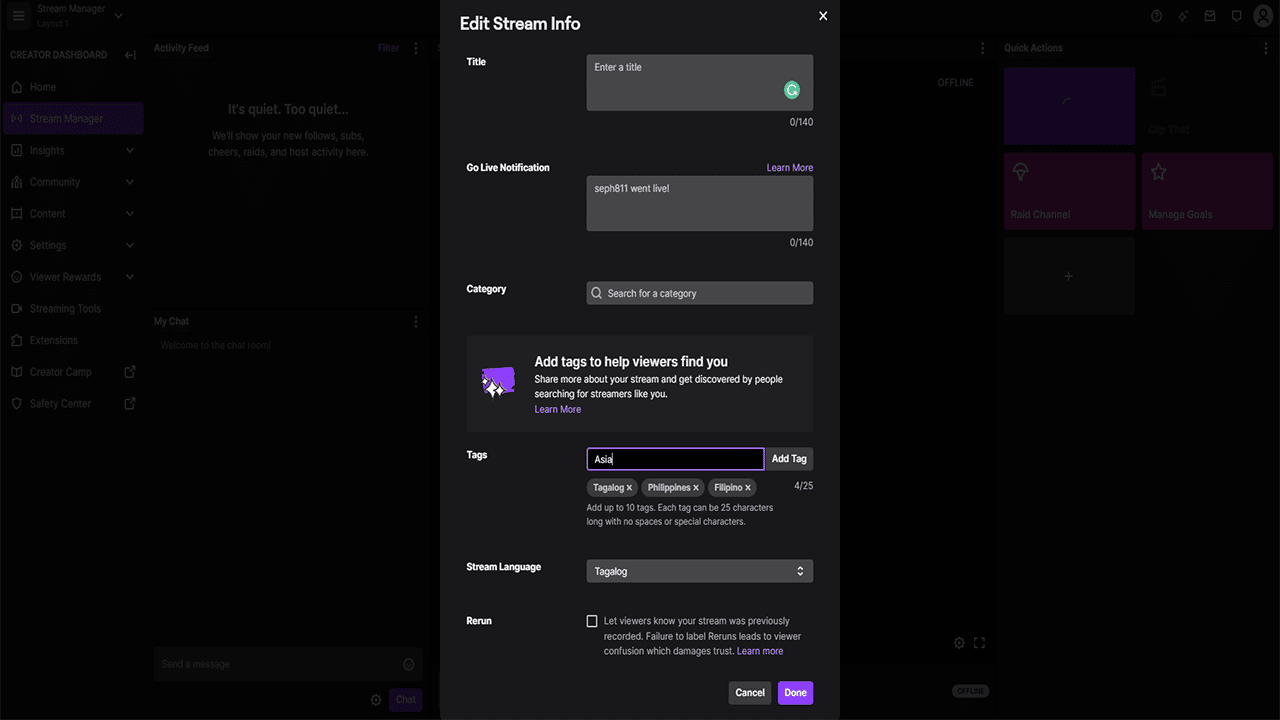Remove the Philippines tag
This screenshot has height=720, width=1280.
pos(696,488)
